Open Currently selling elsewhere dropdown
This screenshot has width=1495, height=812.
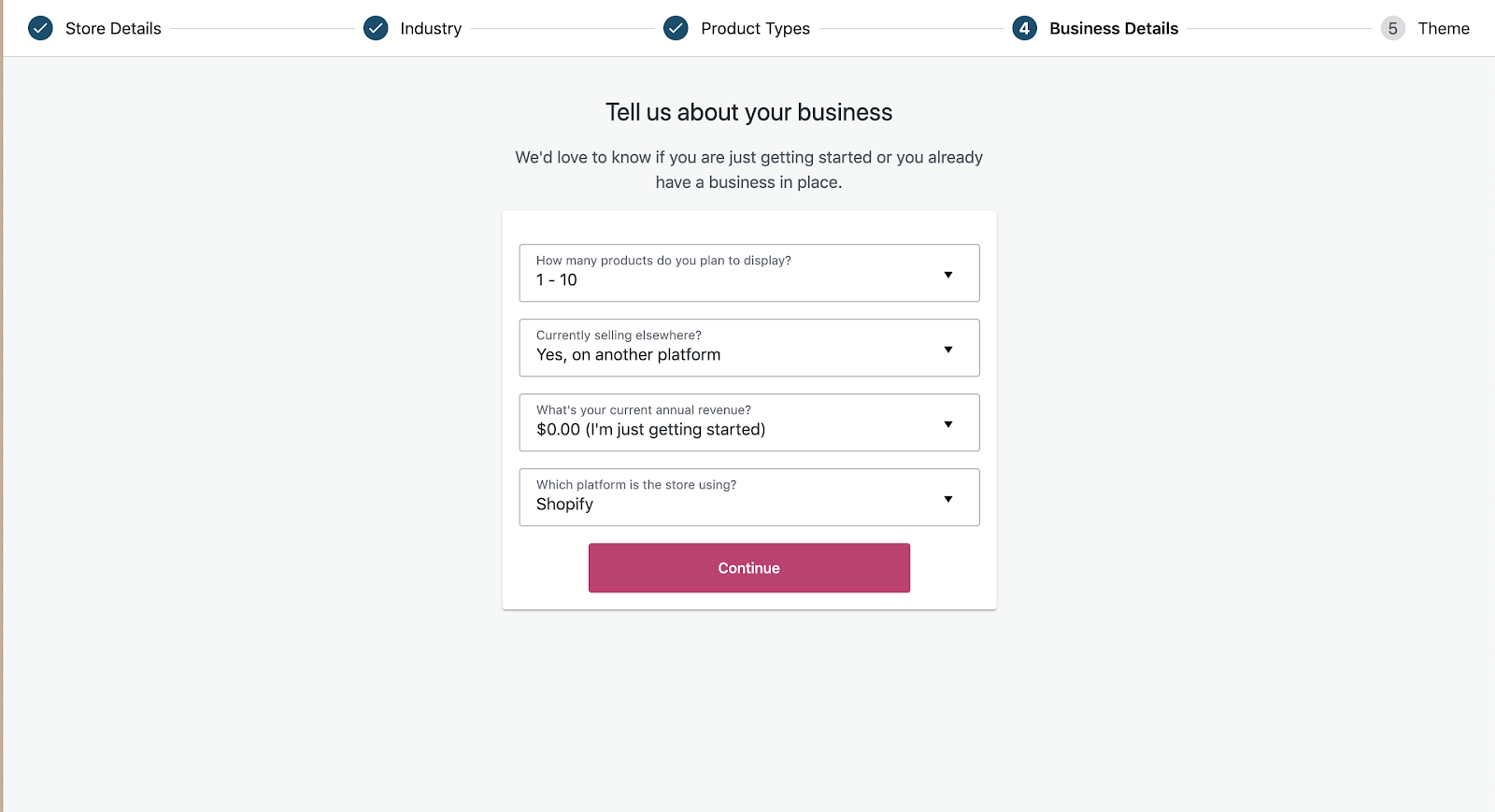pos(729,348)
